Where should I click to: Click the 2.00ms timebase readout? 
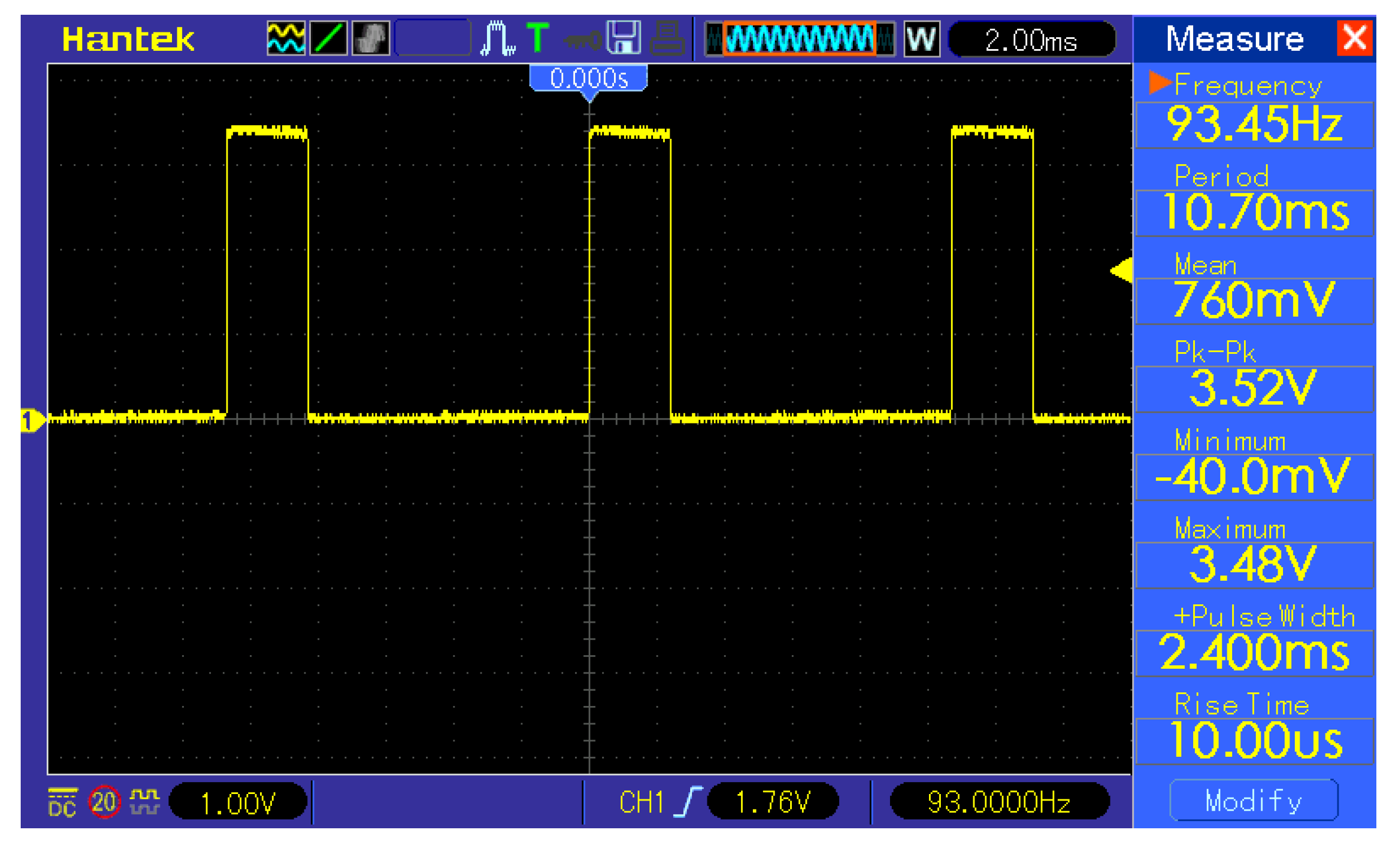1031,40
